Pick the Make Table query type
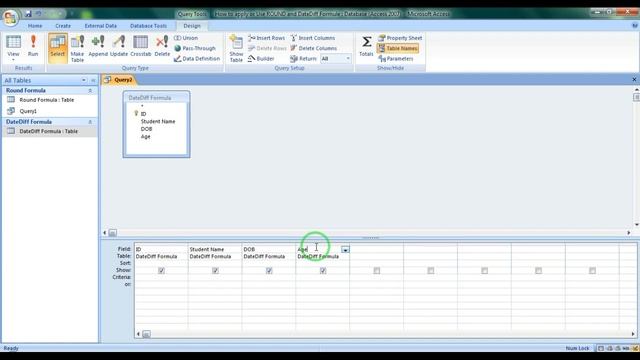This screenshot has height=360, width=640. [x=77, y=48]
